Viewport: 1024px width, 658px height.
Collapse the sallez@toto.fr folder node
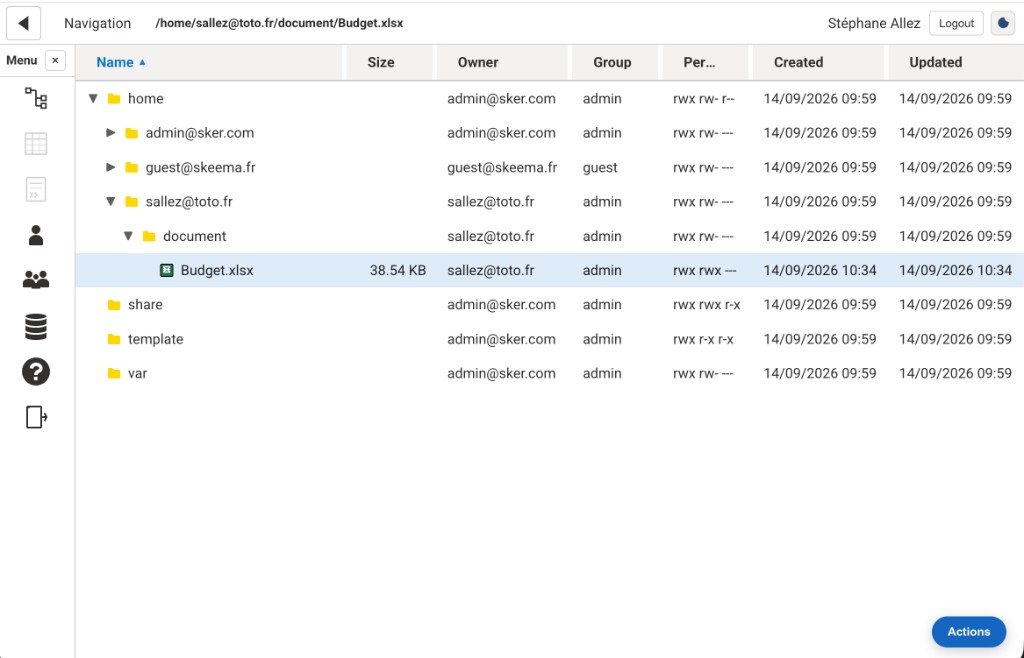pyautogui.click(x=111, y=202)
